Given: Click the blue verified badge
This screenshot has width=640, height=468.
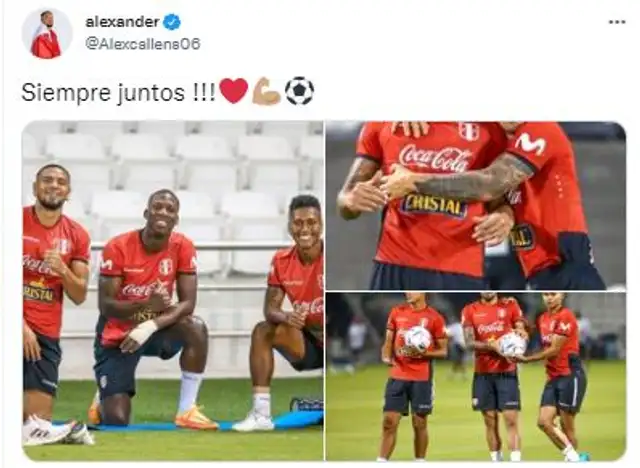Looking at the screenshot, I should click(172, 22).
